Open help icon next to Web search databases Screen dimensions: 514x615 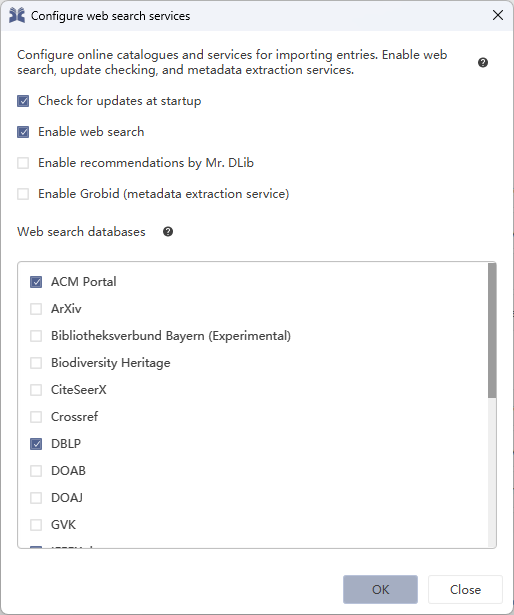(x=168, y=232)
